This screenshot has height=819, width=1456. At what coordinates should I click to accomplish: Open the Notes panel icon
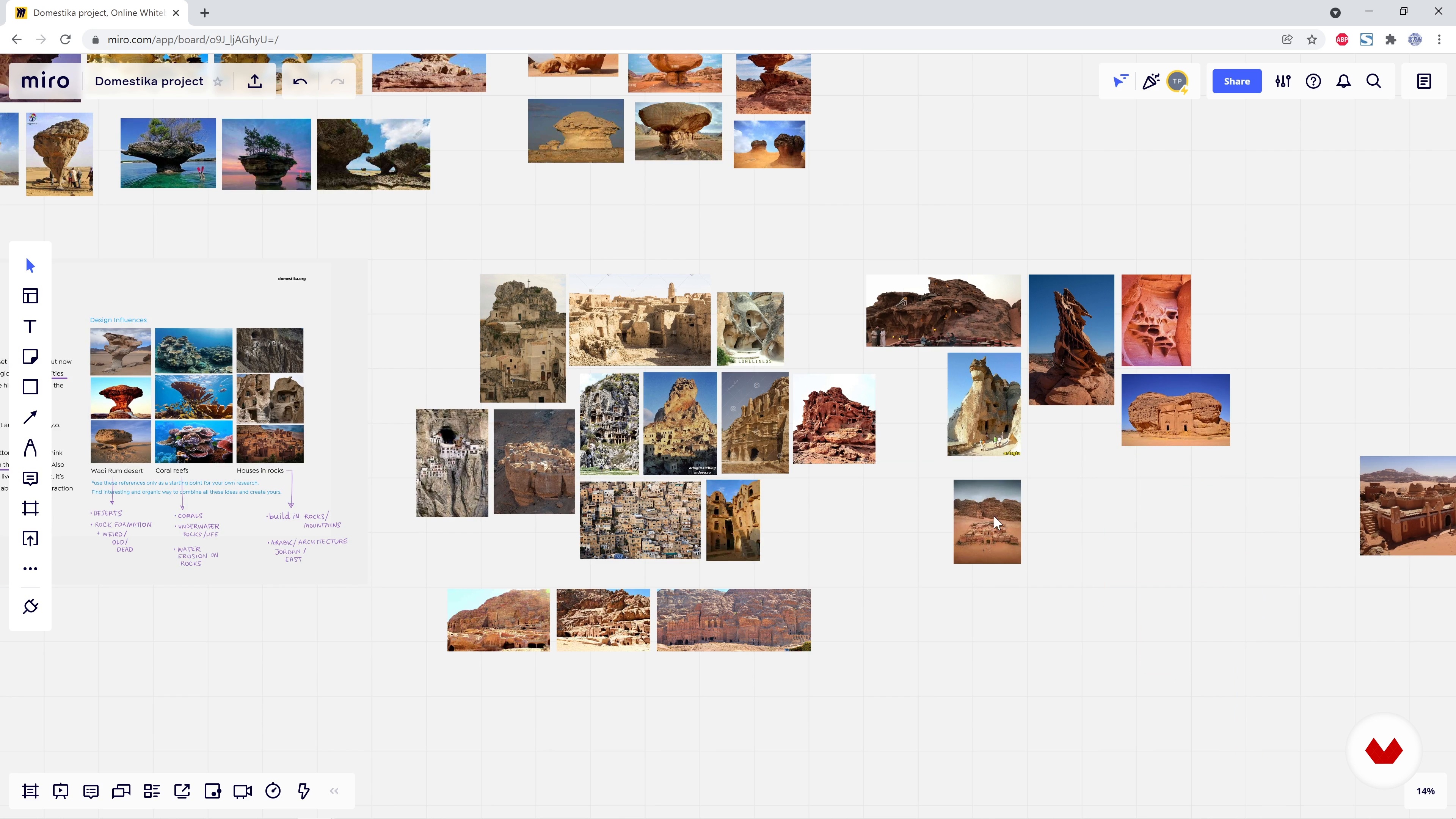pos(1424,82)
